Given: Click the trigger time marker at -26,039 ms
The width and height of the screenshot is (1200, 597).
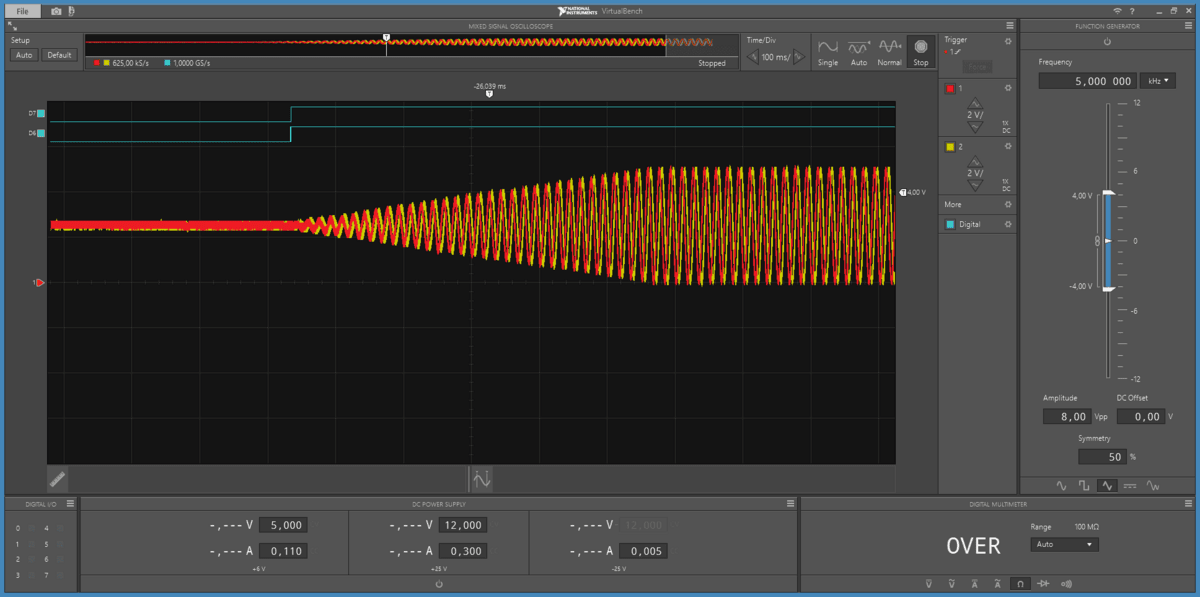Looking at the screenshot, I should 489,93.
